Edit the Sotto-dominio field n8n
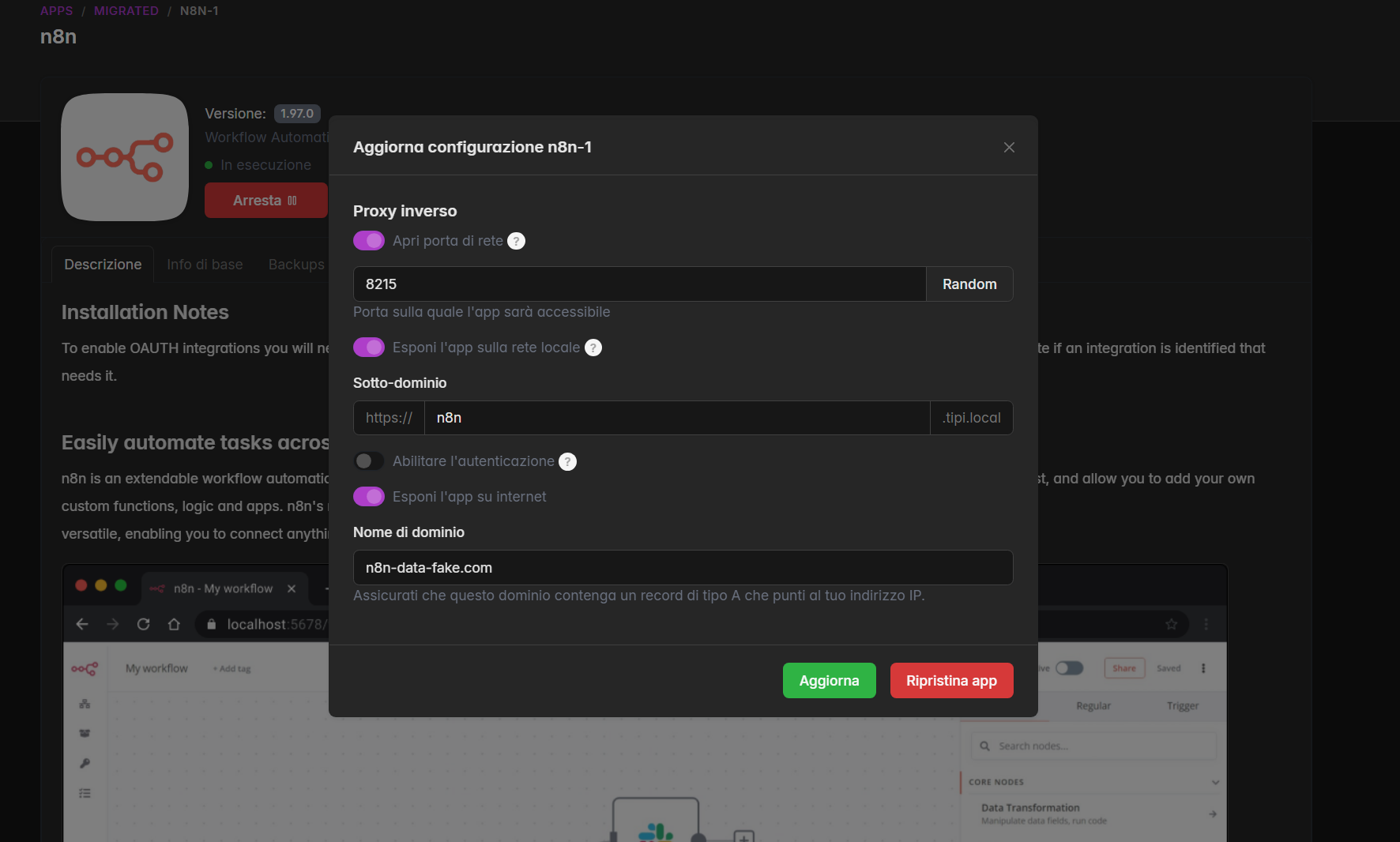Screen dimensions: 1400x842 click(x=677, y=418)
